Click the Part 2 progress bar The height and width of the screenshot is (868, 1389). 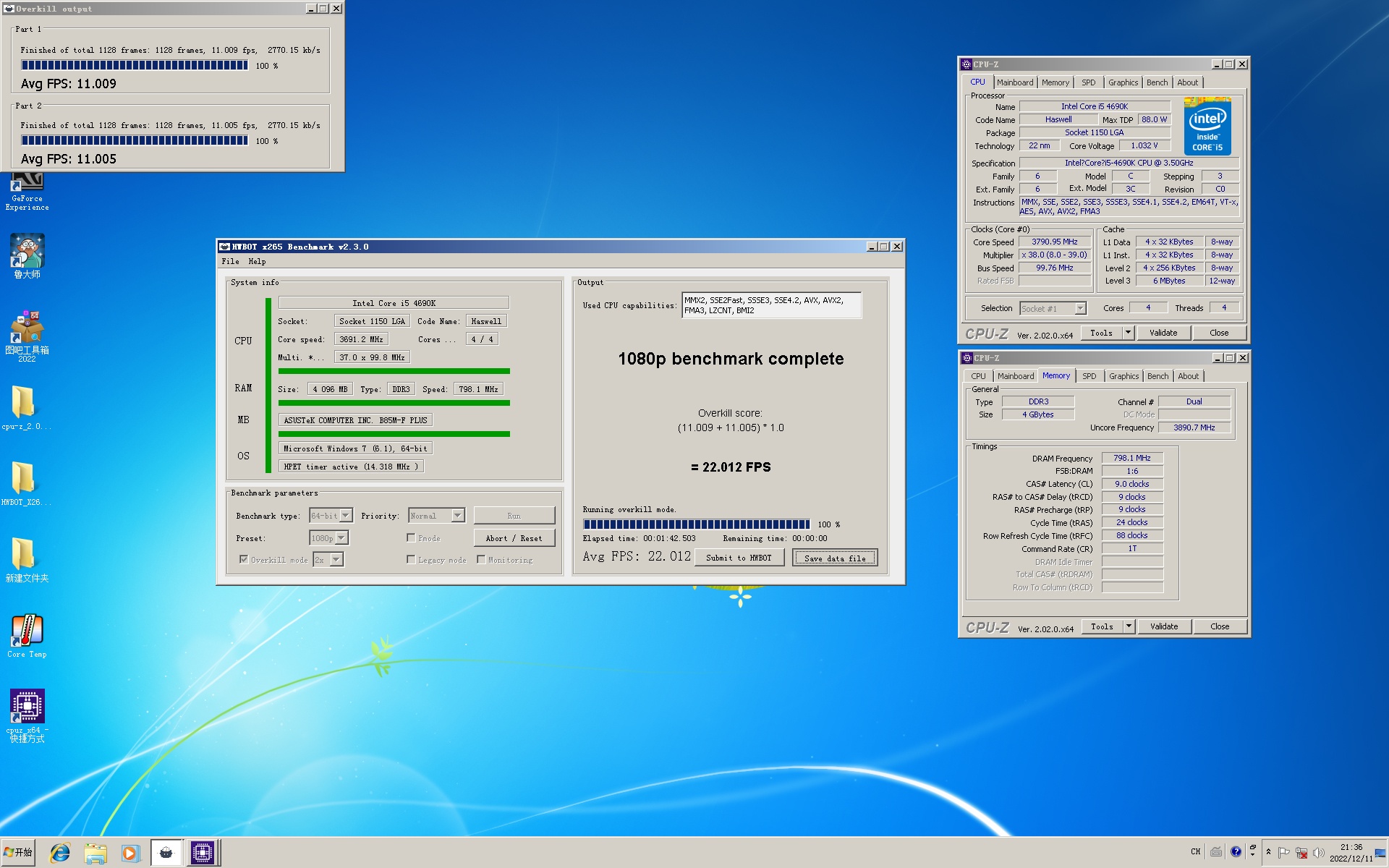[x=135, y=140]
